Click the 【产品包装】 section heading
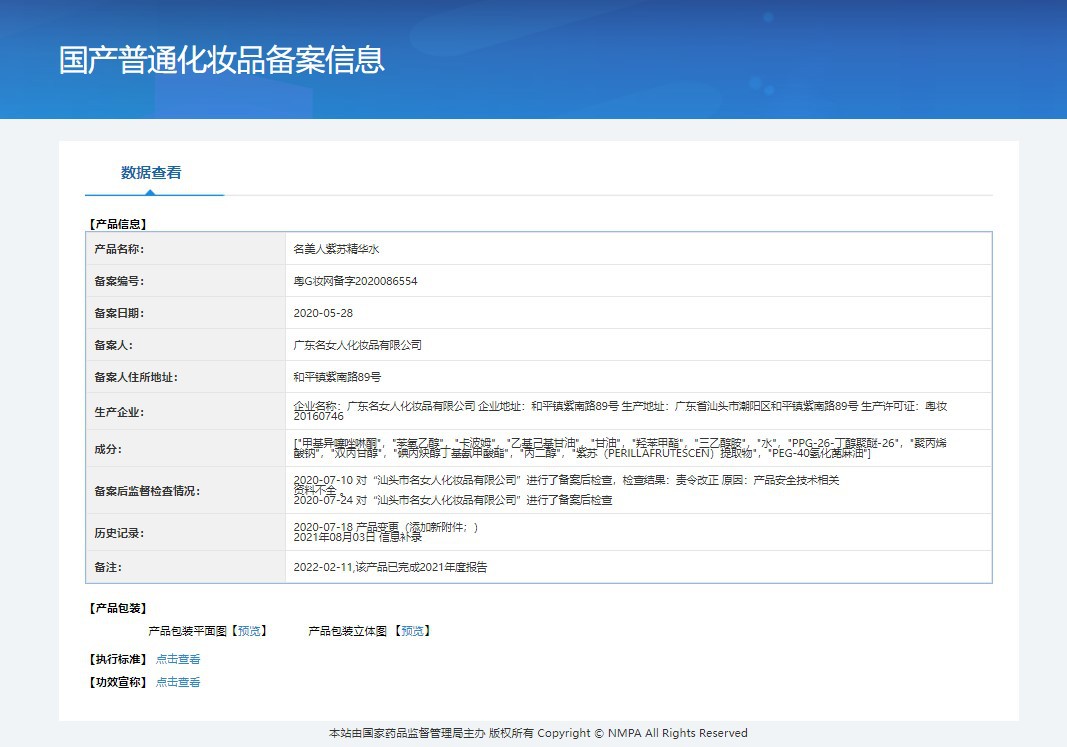 click(x=117, y=608)
